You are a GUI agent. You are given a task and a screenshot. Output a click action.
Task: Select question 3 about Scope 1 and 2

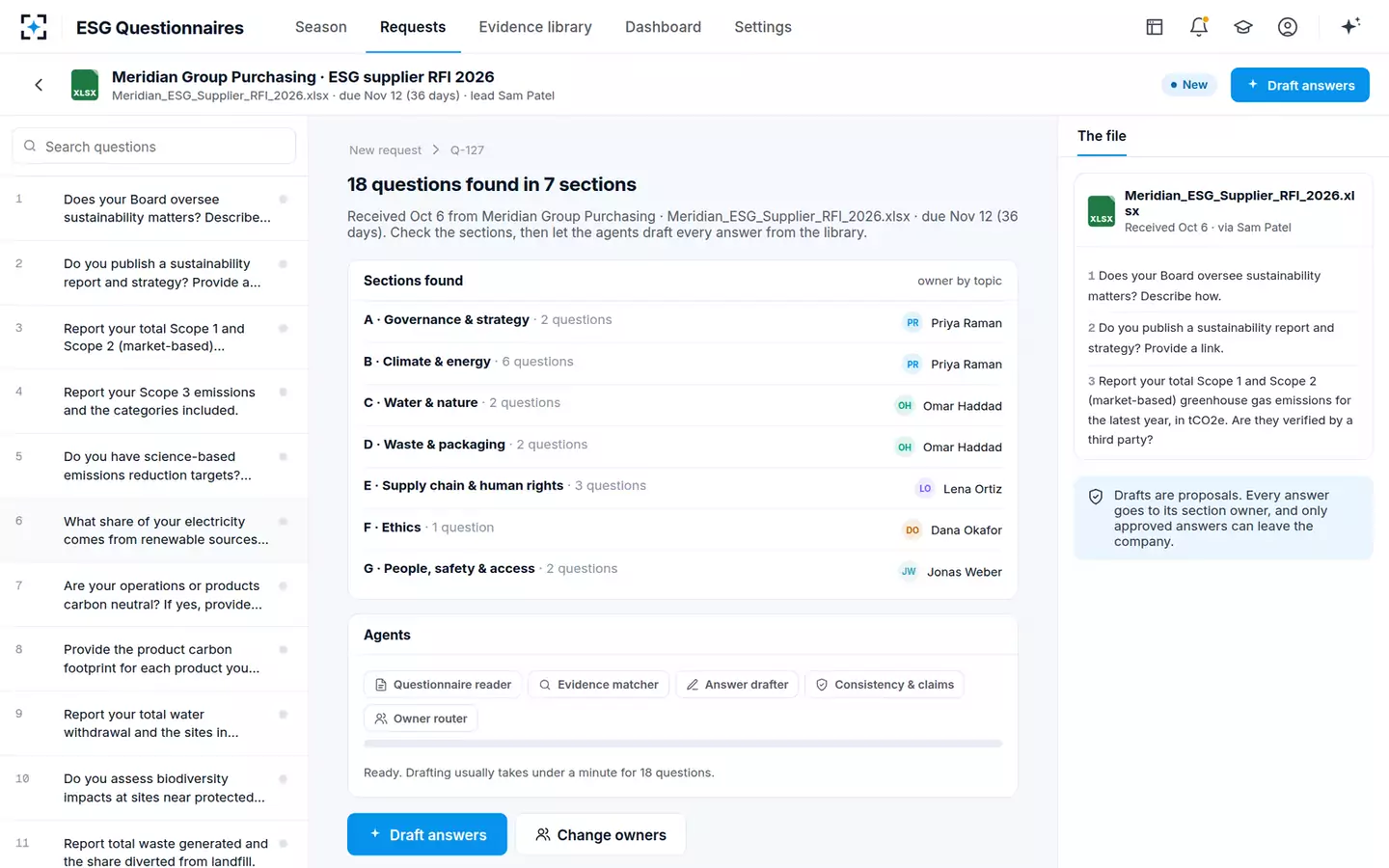tap(154, 338)
